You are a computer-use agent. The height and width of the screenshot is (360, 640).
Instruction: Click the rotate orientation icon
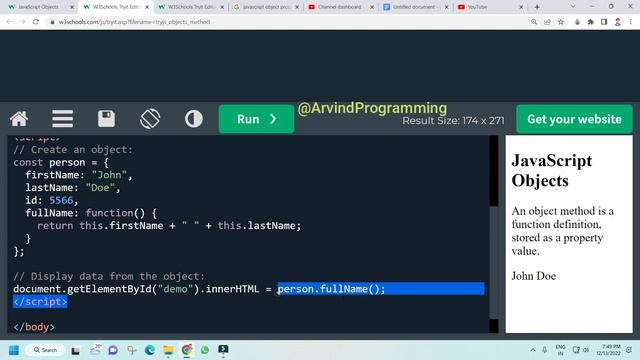tap(150, 119)
